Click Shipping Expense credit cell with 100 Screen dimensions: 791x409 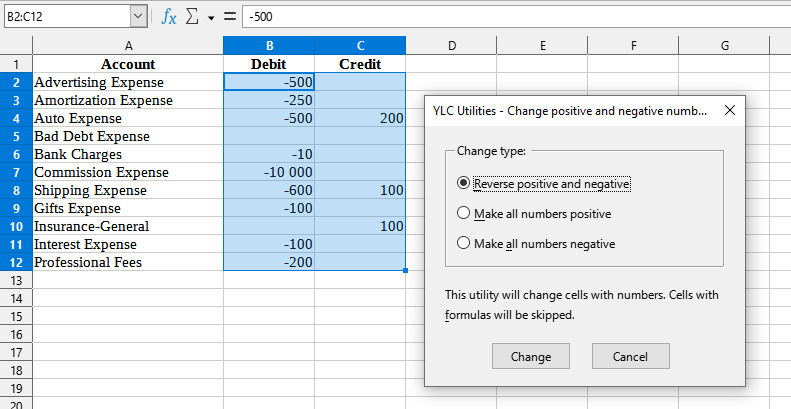point(360,190)
